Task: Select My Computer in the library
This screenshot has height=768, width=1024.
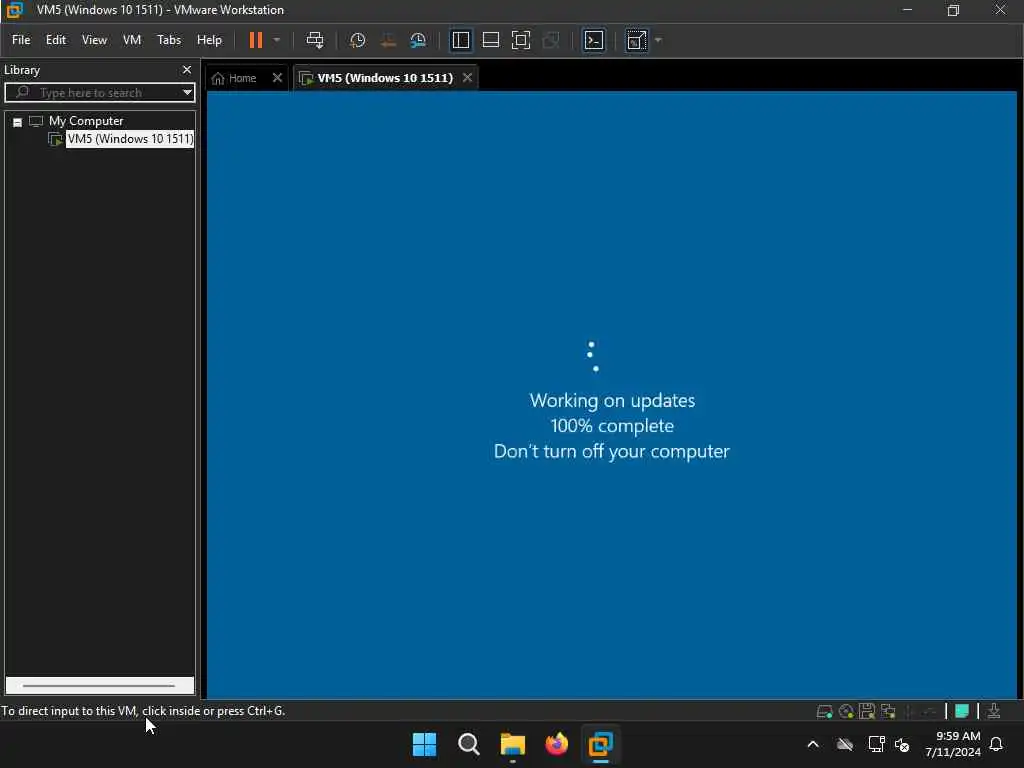Action: point(86,121)
